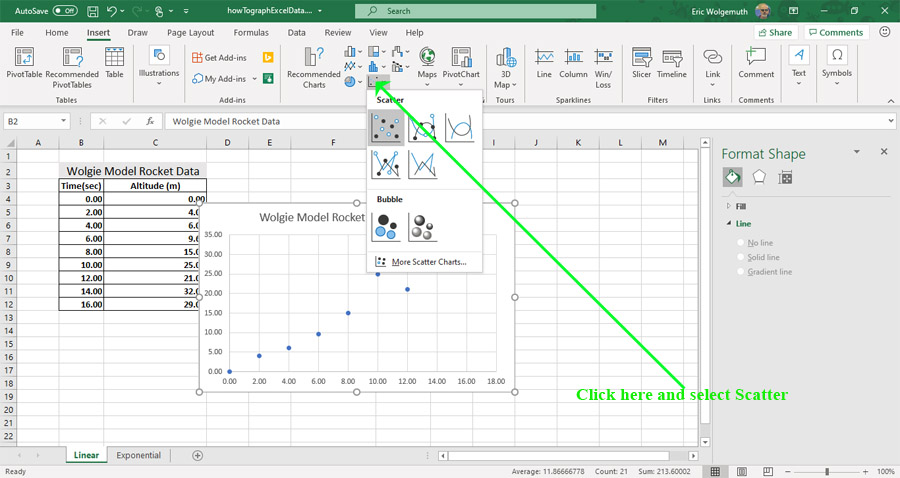Select the basic Scatter chart icon
900x478 pixels.
[386, 127]
